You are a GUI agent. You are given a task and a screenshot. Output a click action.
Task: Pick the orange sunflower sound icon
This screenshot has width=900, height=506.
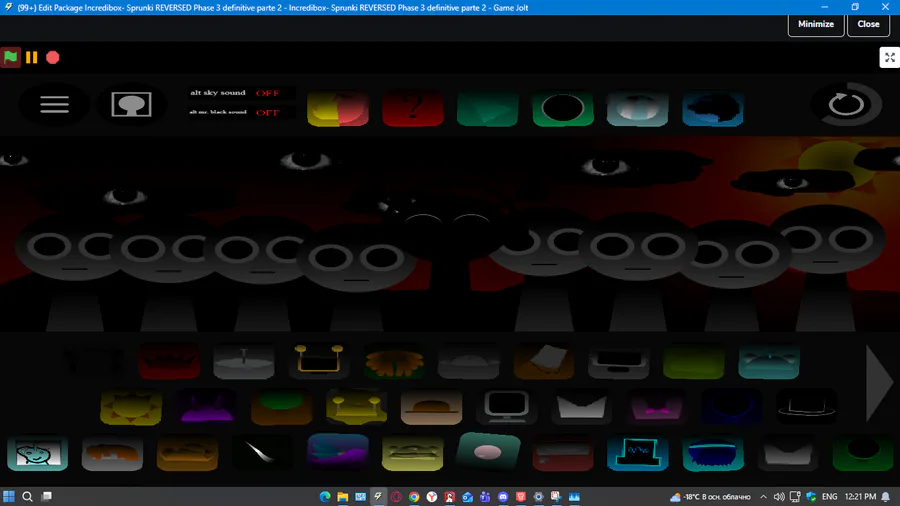pos(394,361)
